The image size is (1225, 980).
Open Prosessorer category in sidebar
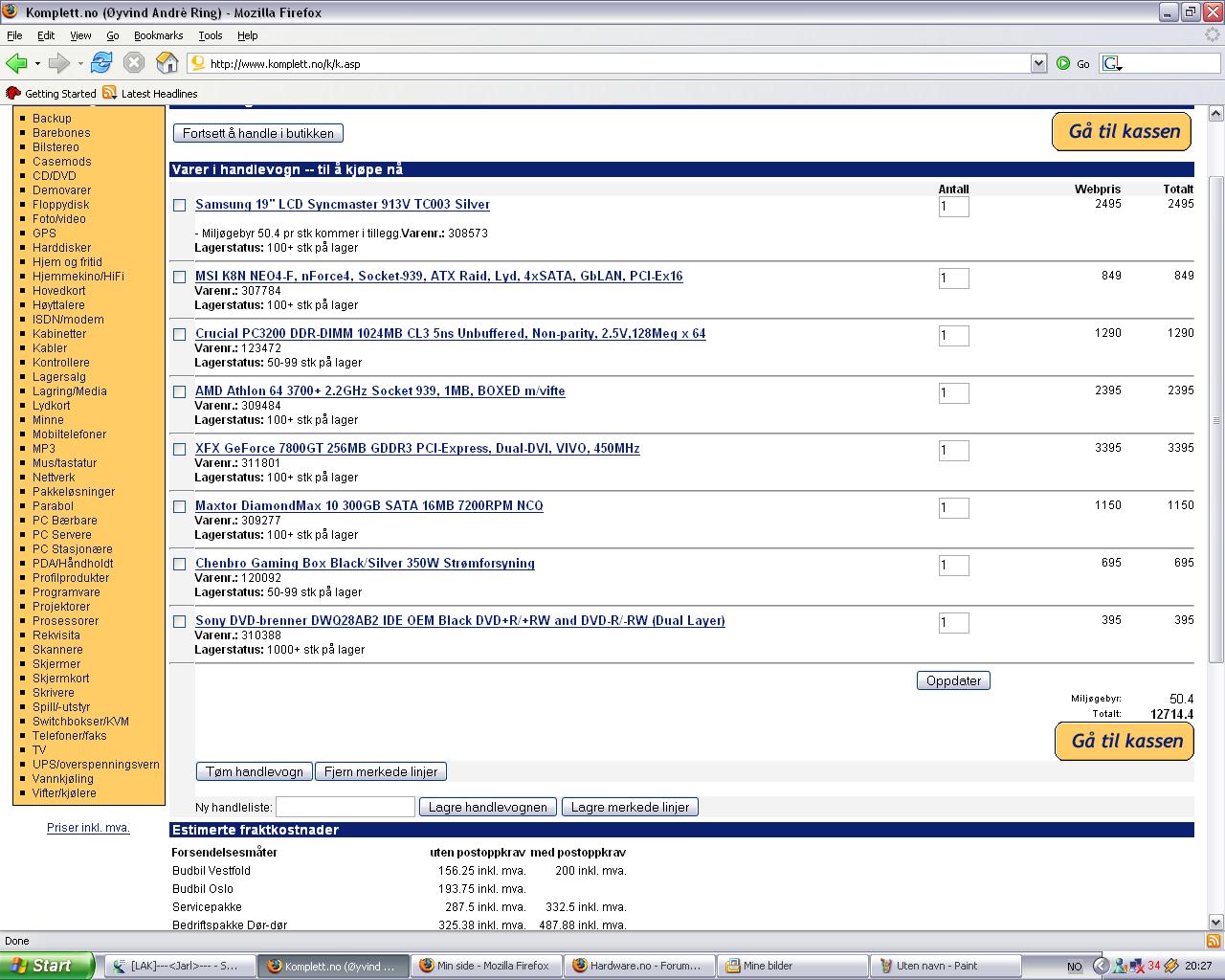click(x=66, y=621)
